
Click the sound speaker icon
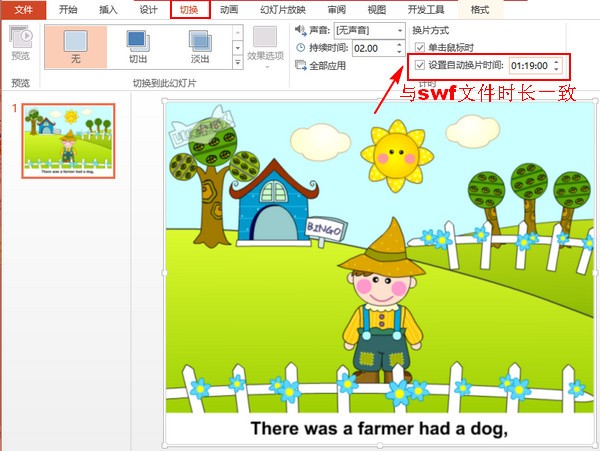point(301,30)
